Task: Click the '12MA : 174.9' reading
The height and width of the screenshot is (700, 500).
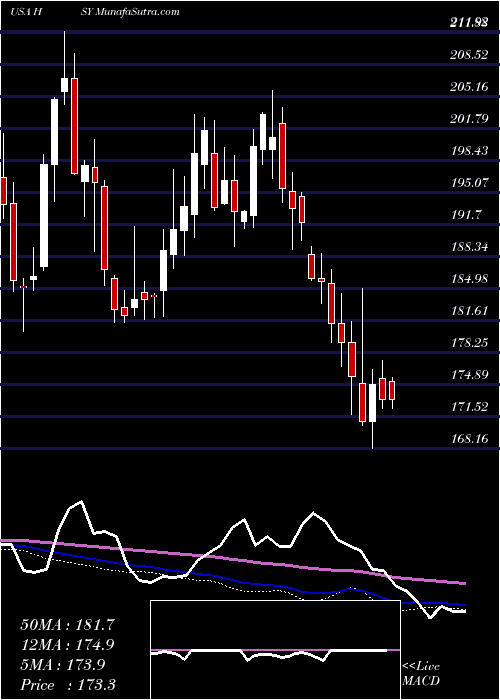Action: (67, 645)
